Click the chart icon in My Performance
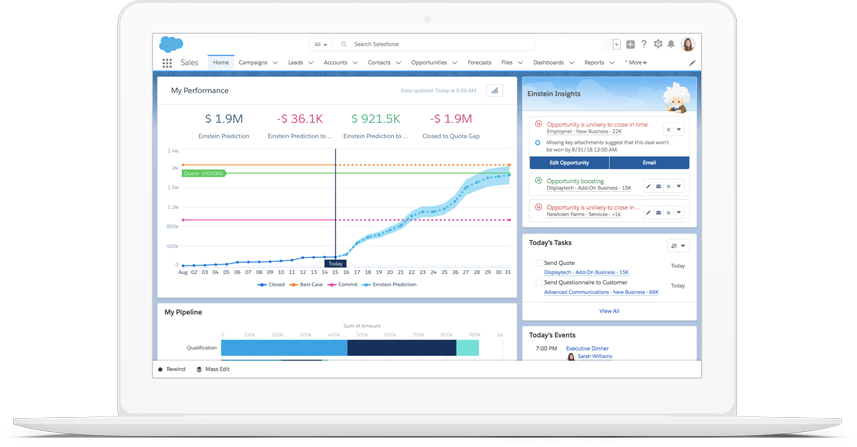The width and height of the screenshot is (857, 447). coord(495,91)
